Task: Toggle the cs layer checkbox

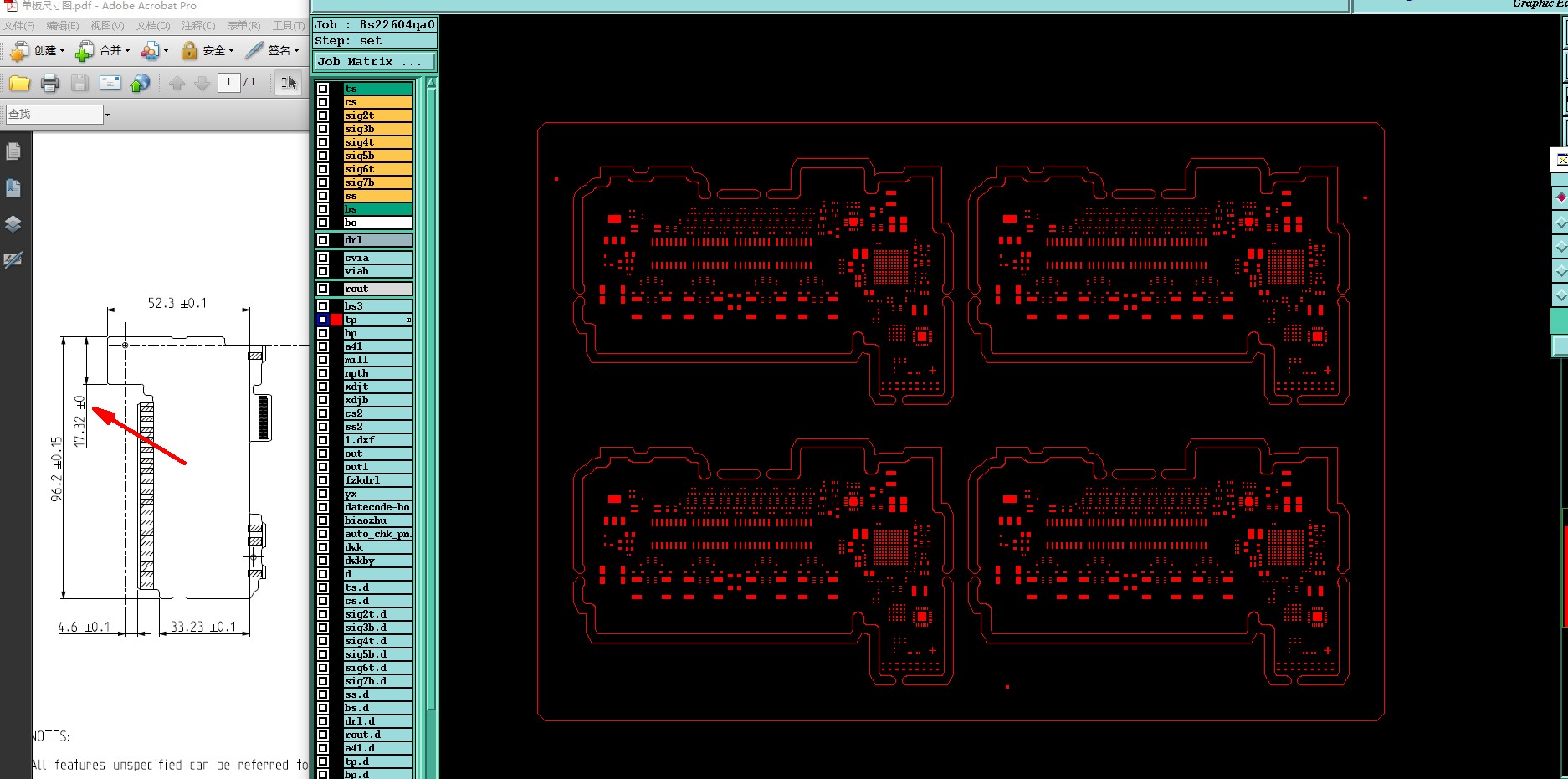Action: pyautogui.click(x=323, y=102)
